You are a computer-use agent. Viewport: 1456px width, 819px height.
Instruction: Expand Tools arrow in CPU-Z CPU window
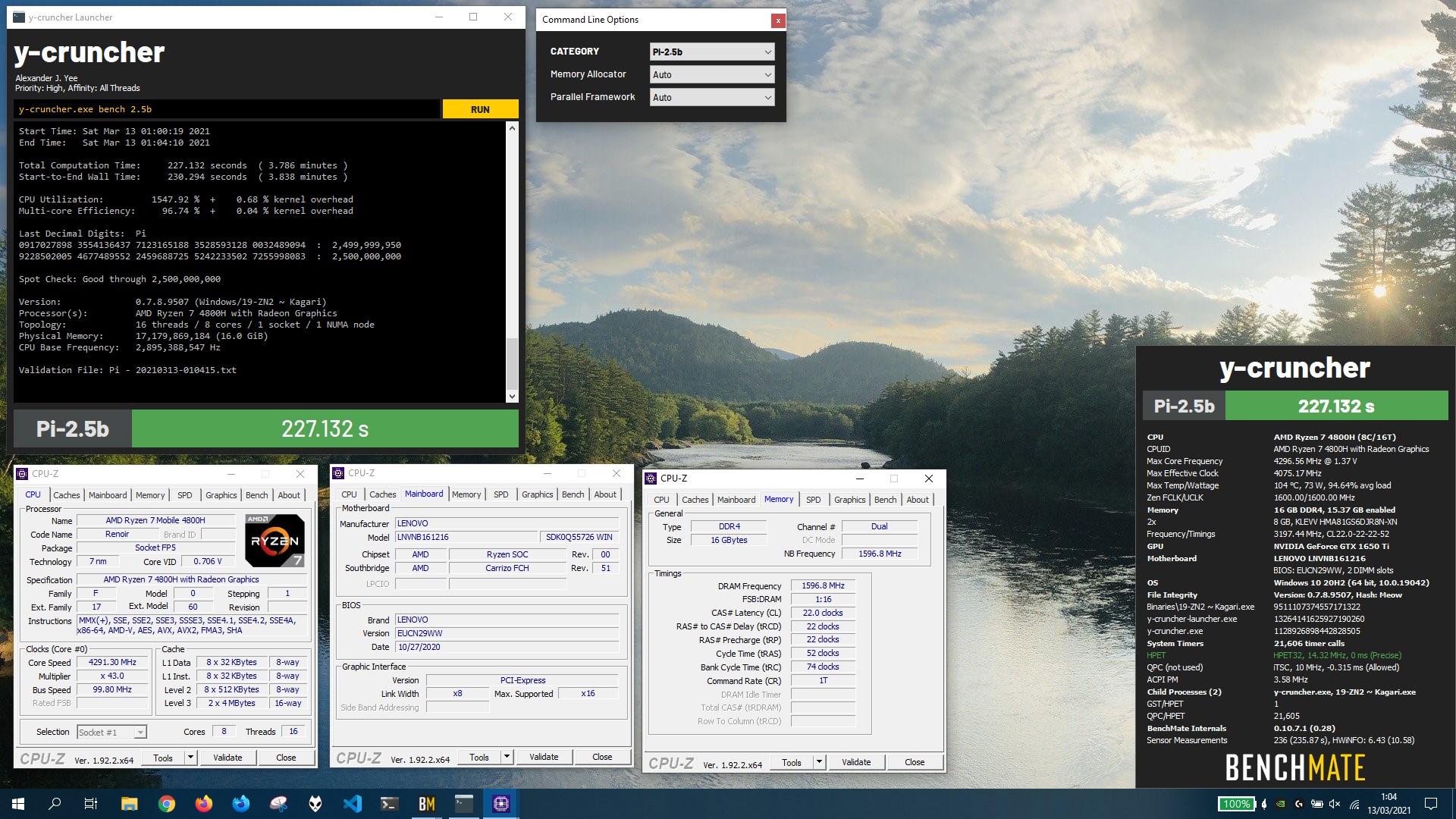190,758
